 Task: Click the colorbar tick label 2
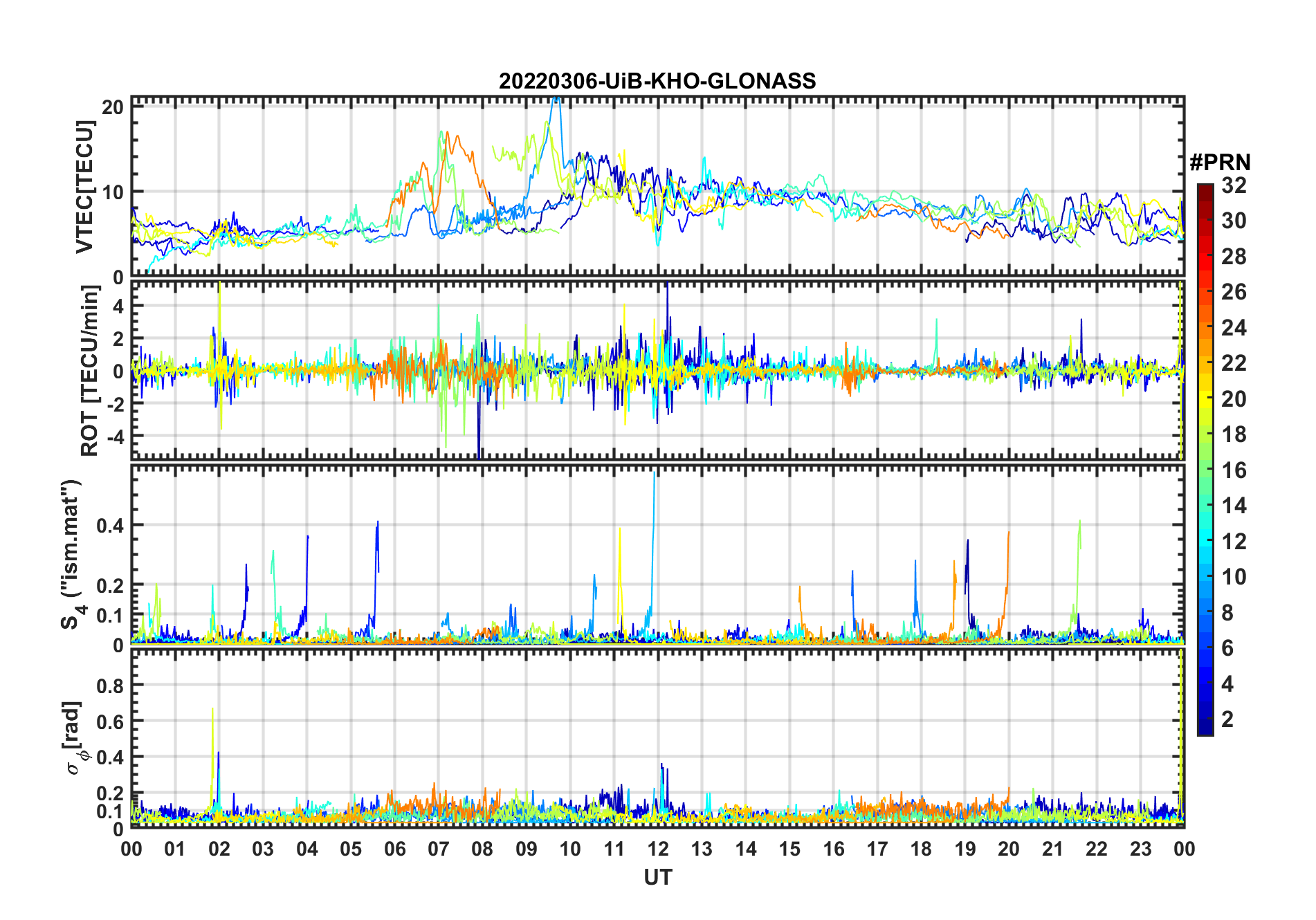1227,719
